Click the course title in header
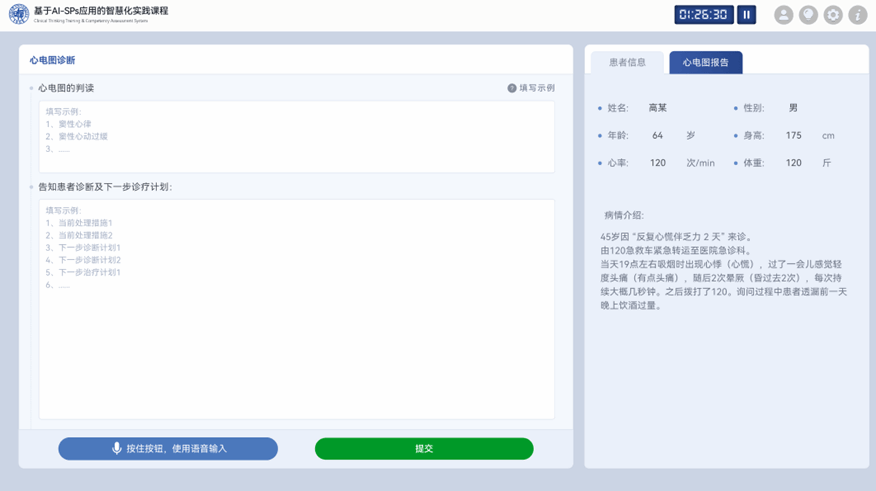The image size is (876, 491). point(101,11)
